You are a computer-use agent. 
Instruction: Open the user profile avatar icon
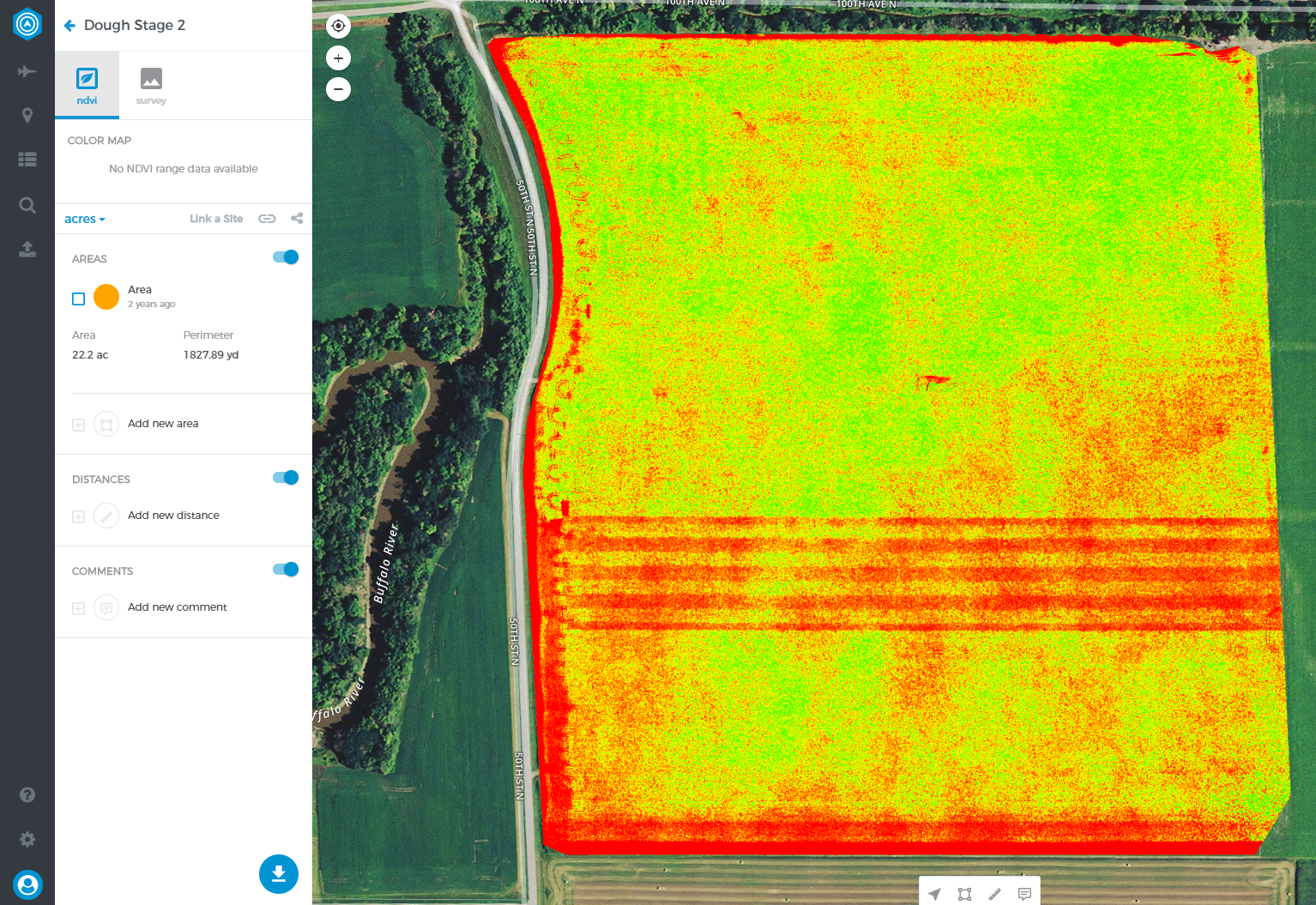click(x=27, y=884)
